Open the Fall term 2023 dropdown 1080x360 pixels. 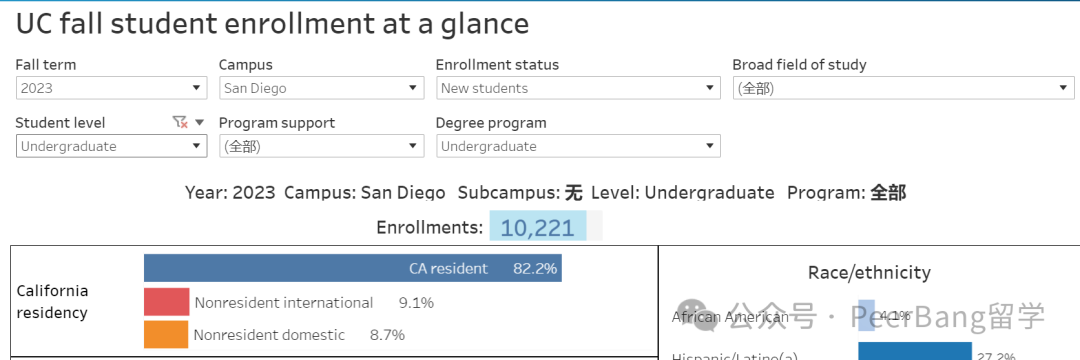(x=111, y=88)
